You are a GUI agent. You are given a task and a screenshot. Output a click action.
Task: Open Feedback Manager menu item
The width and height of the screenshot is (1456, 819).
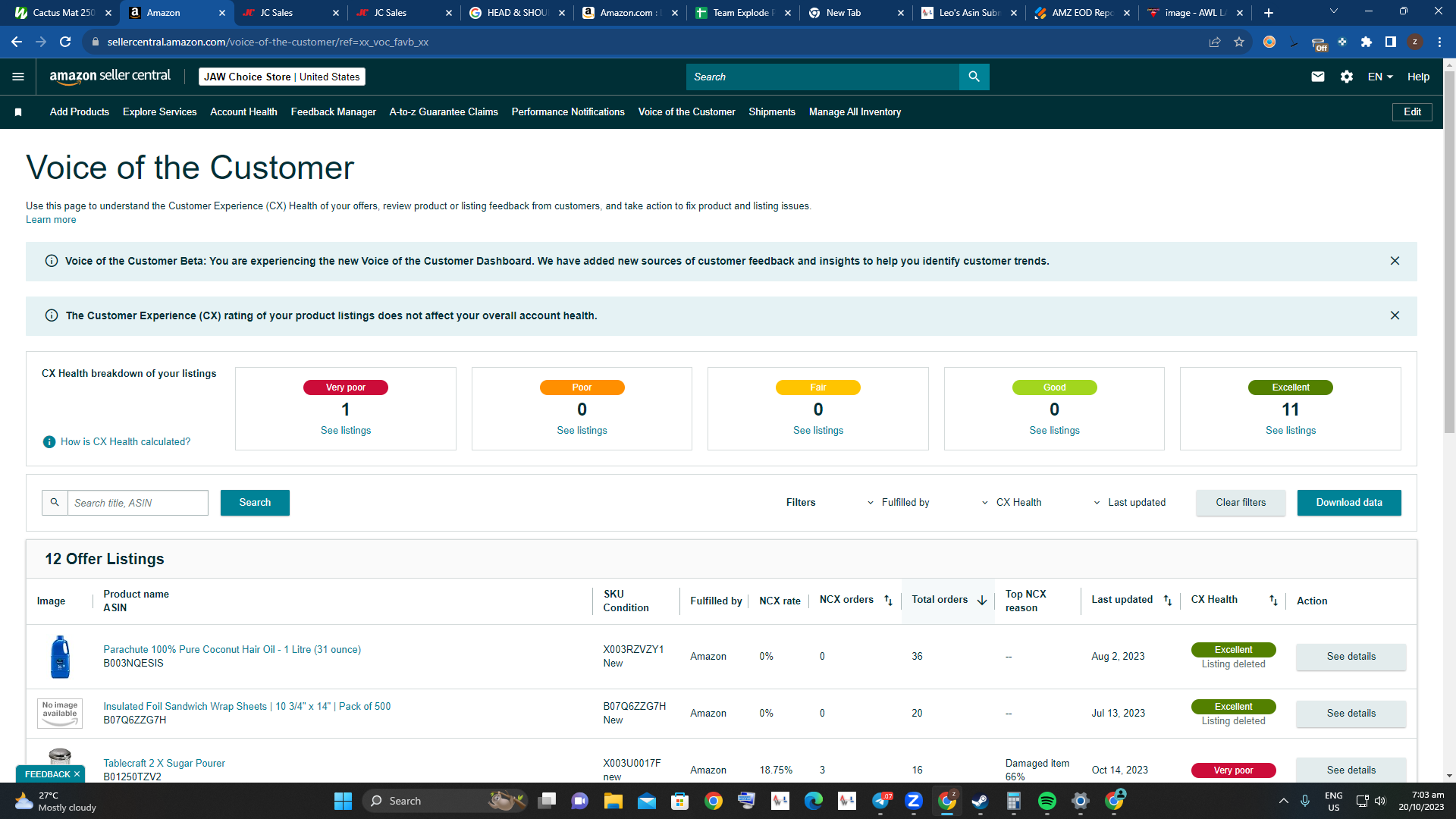click(x=333, y=112)
